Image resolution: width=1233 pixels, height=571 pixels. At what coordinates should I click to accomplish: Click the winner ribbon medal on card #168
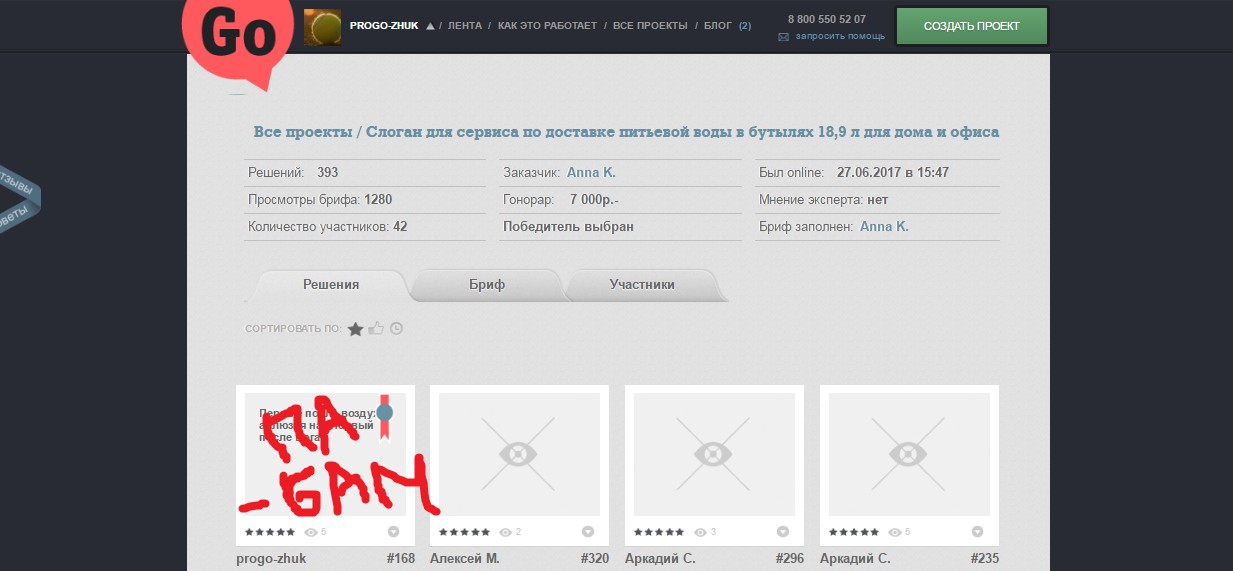[x=384, y=418]
